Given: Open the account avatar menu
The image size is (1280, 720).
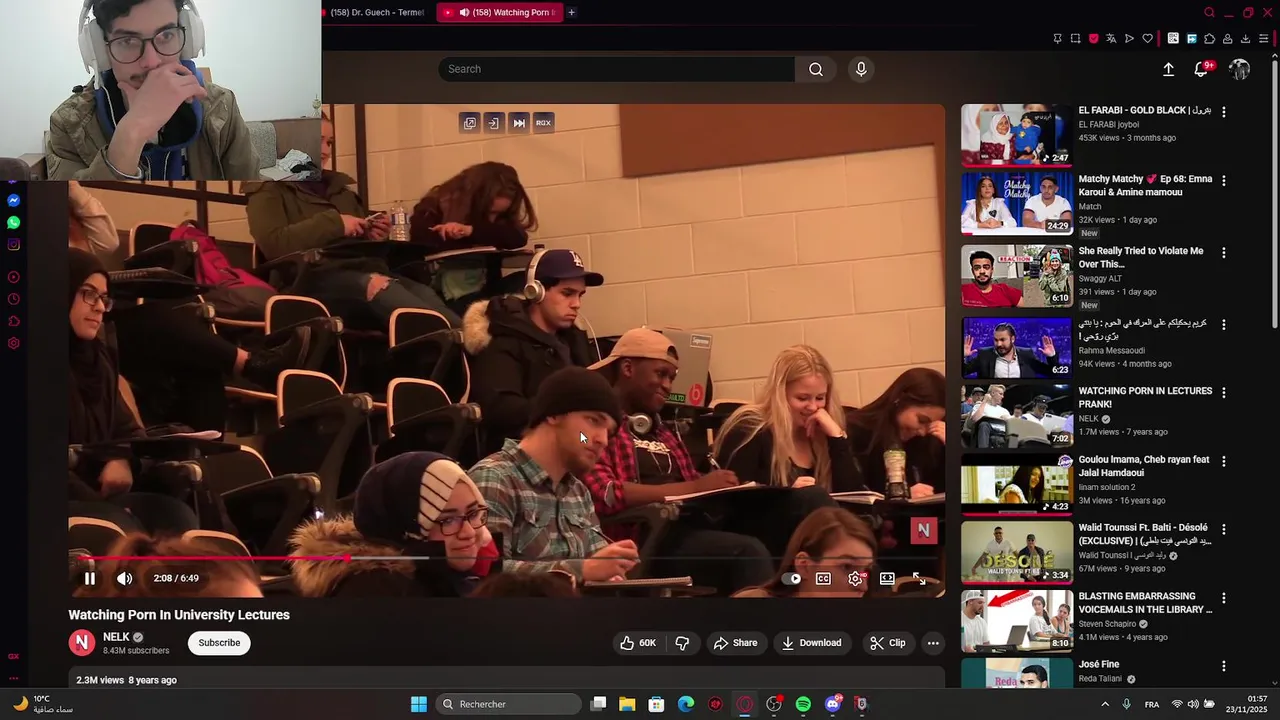Looking at the screenshot, I should click(x=1240, y=69).
